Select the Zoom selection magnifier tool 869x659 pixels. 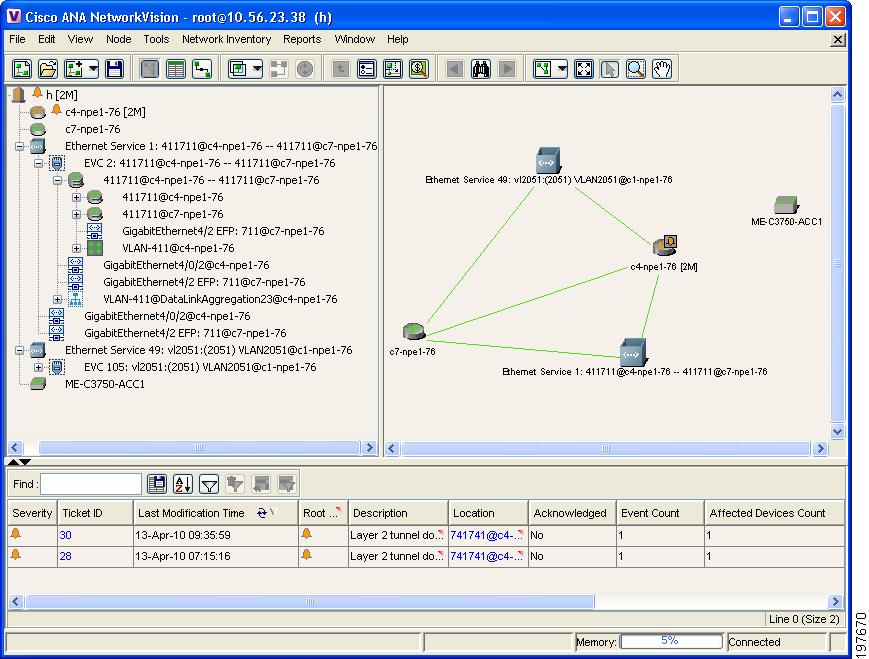click(x=636, y=69)
